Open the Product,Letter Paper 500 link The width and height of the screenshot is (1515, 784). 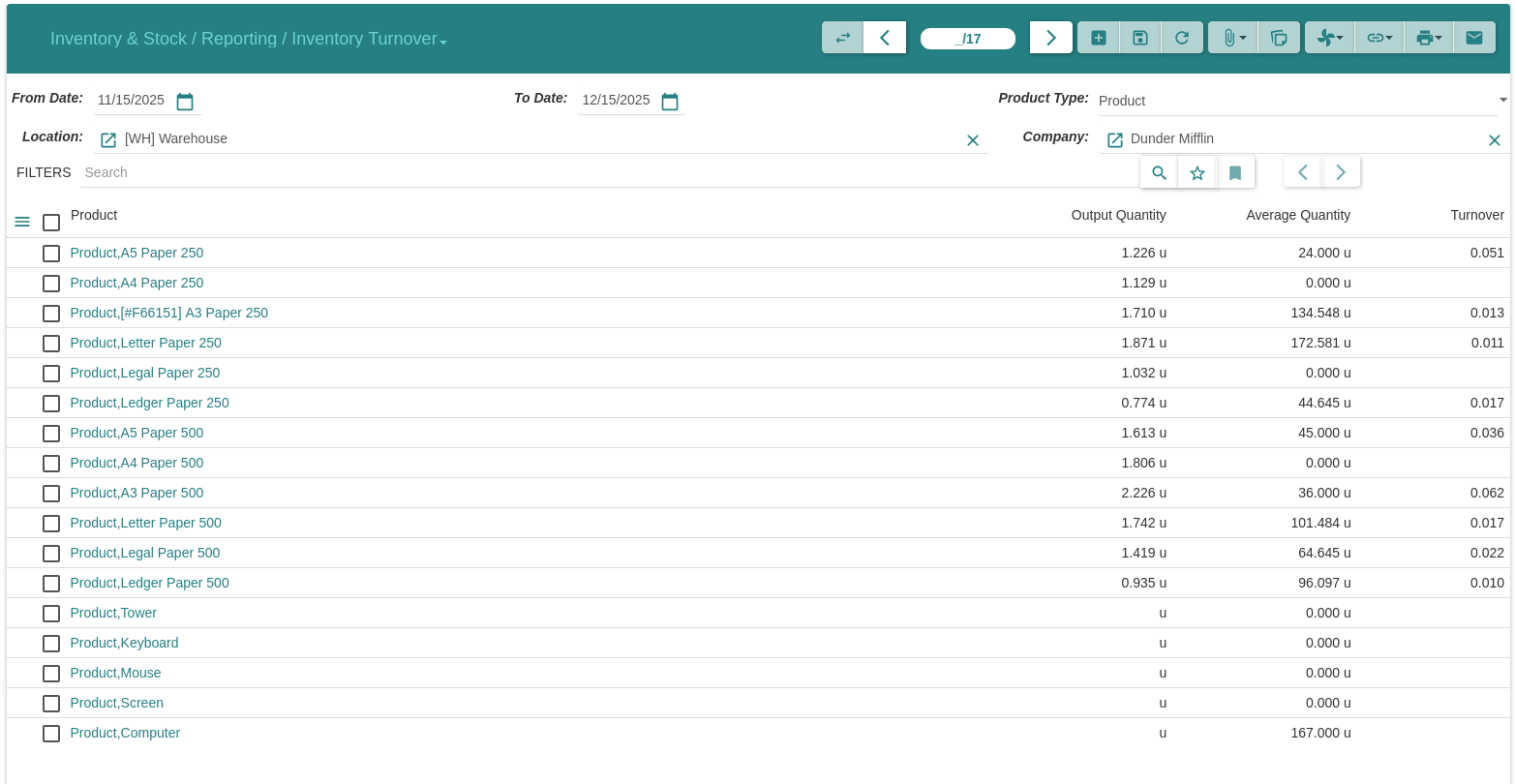(145, 523)
